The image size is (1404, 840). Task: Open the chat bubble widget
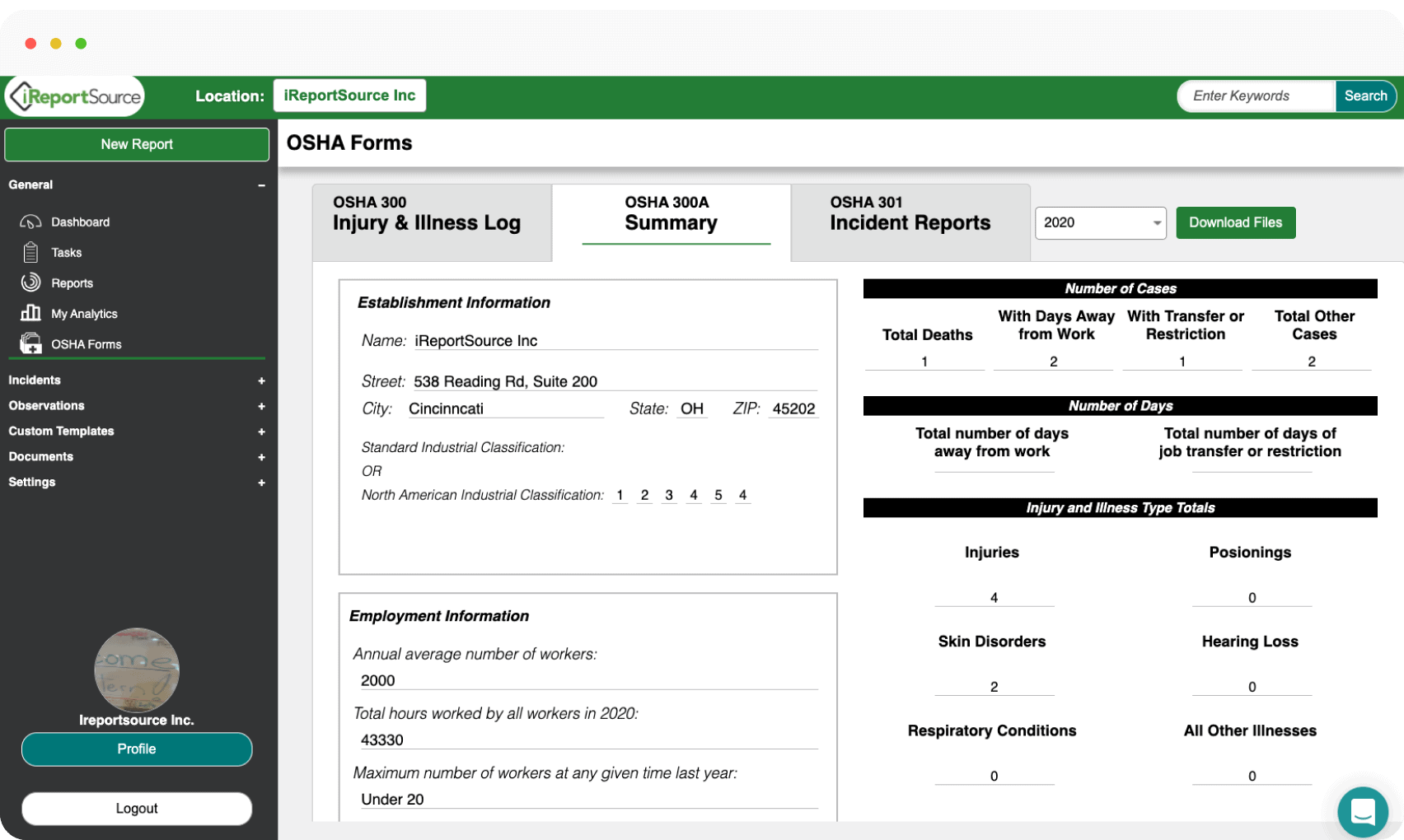click(1363, 811)
